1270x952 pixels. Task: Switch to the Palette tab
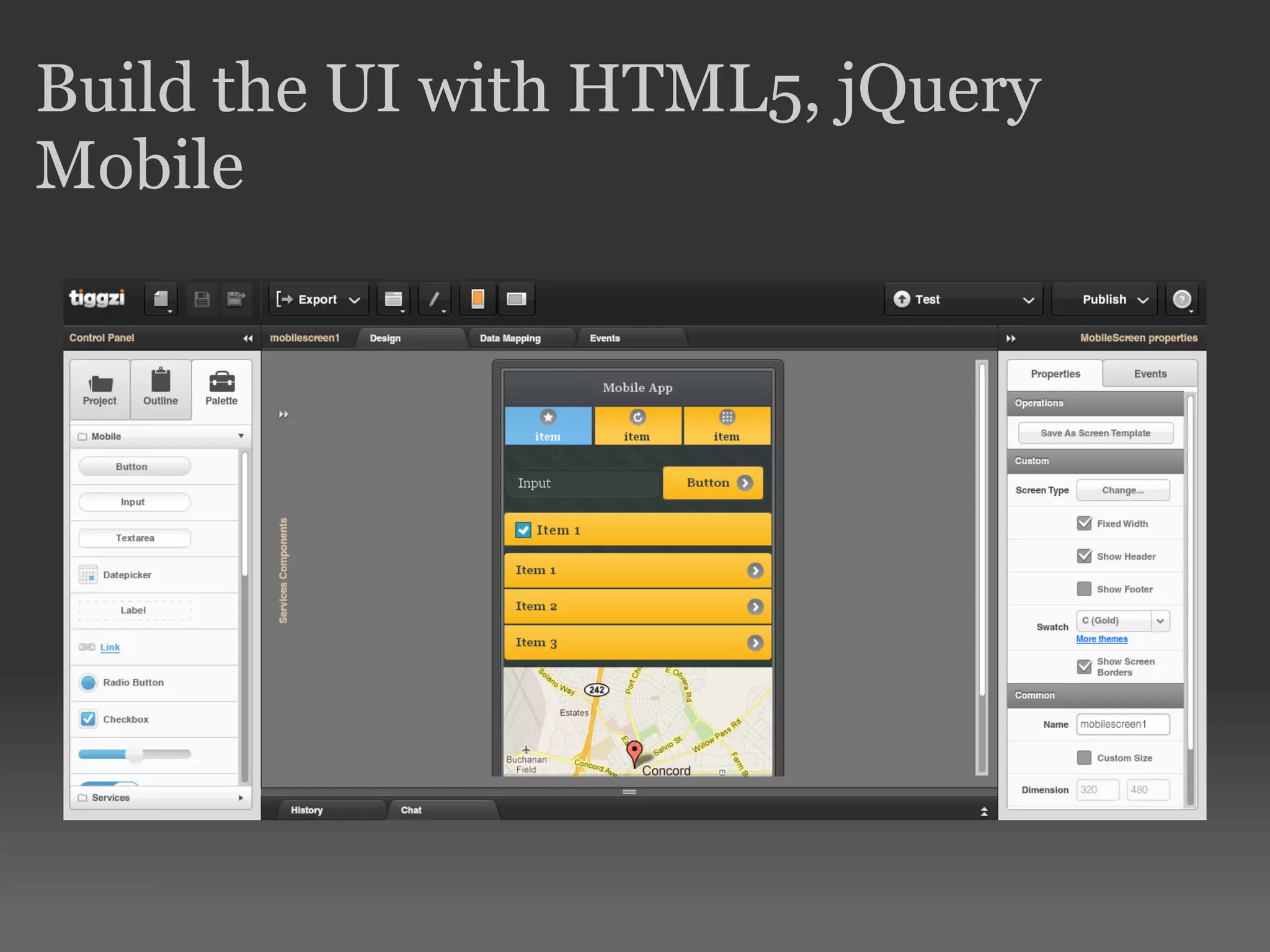click(221, 390)
